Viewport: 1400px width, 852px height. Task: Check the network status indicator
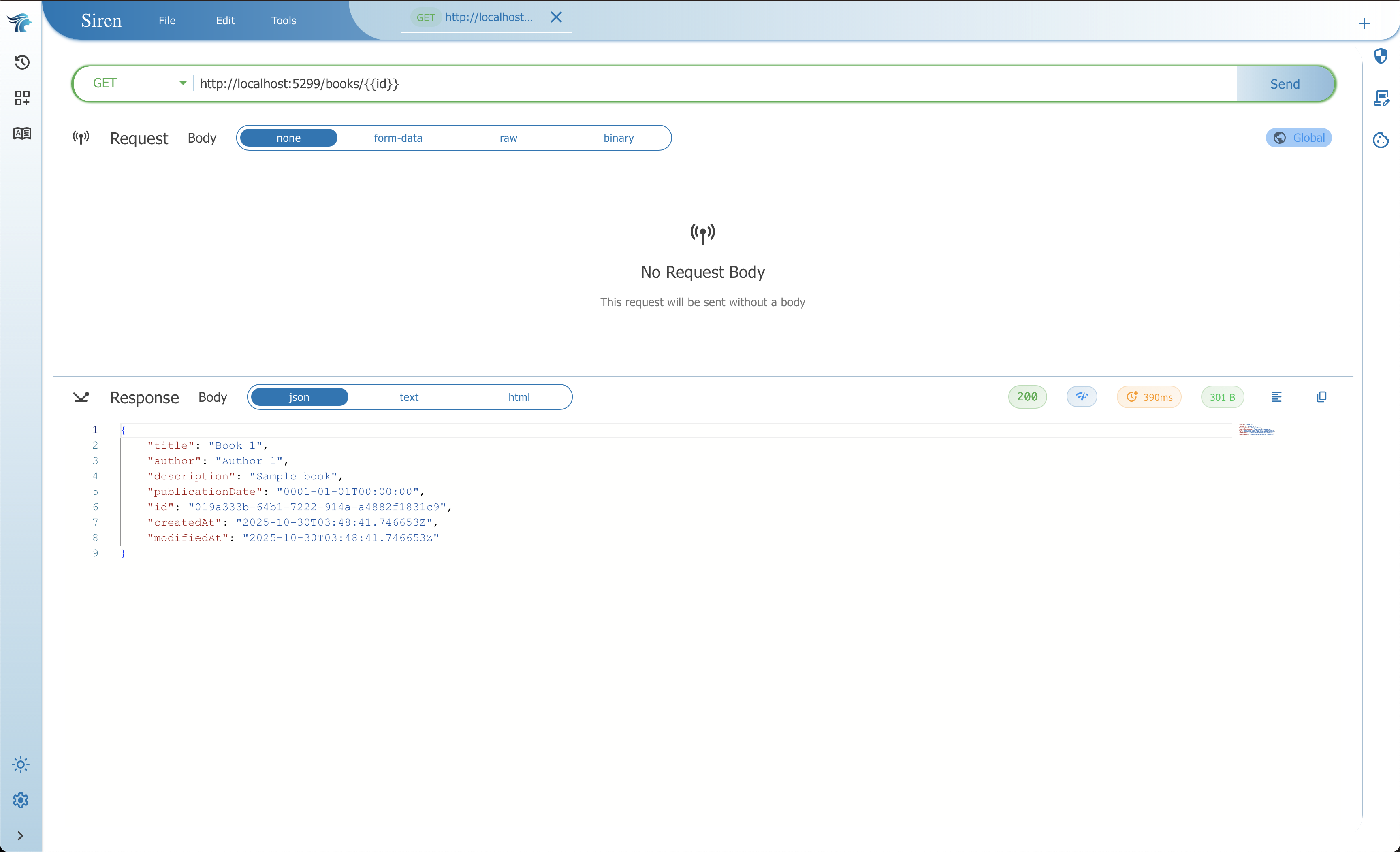(1081, 396)
